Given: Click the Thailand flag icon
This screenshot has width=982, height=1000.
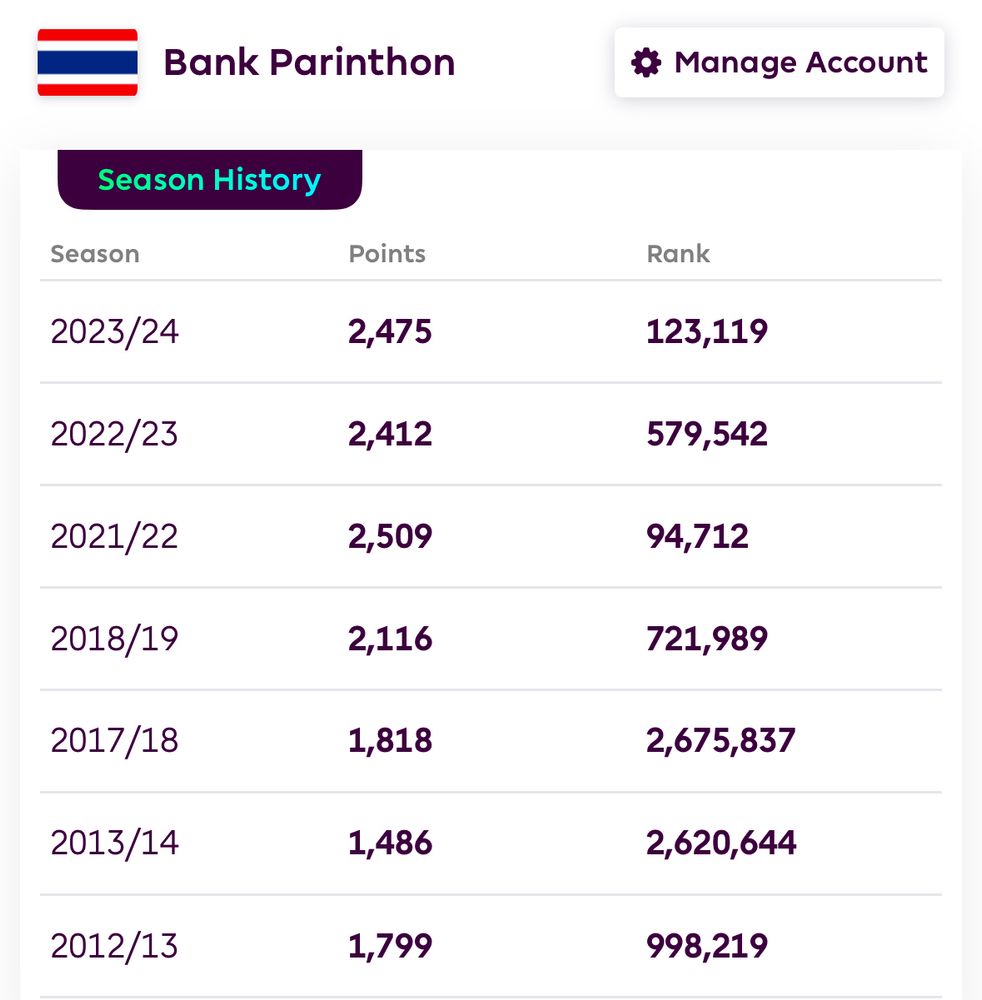Looking at the screenshot, I should click(x=87, y=62).
